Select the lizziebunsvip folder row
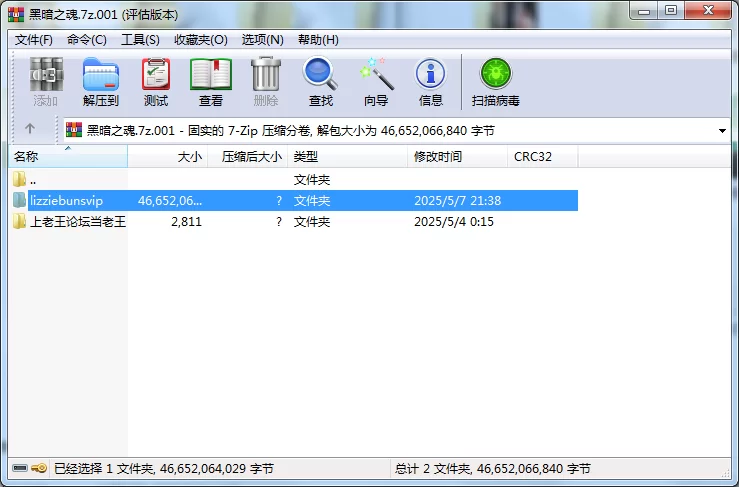Viewport: 739px width, 487px height. click(x=295, y=200)
